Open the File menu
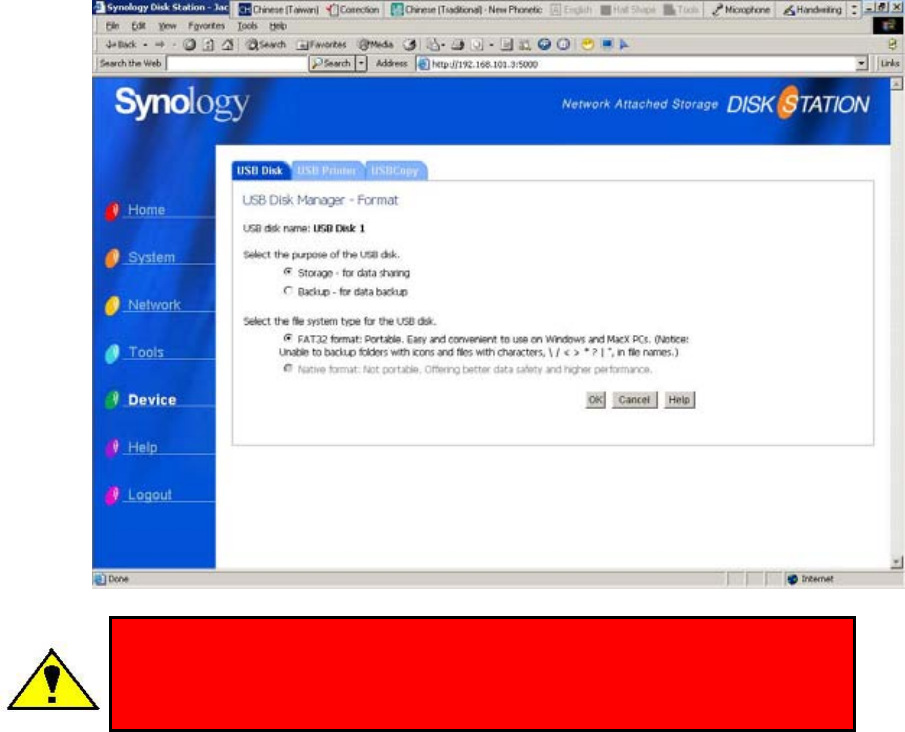The image size is (905, 732). coord(113,26)
